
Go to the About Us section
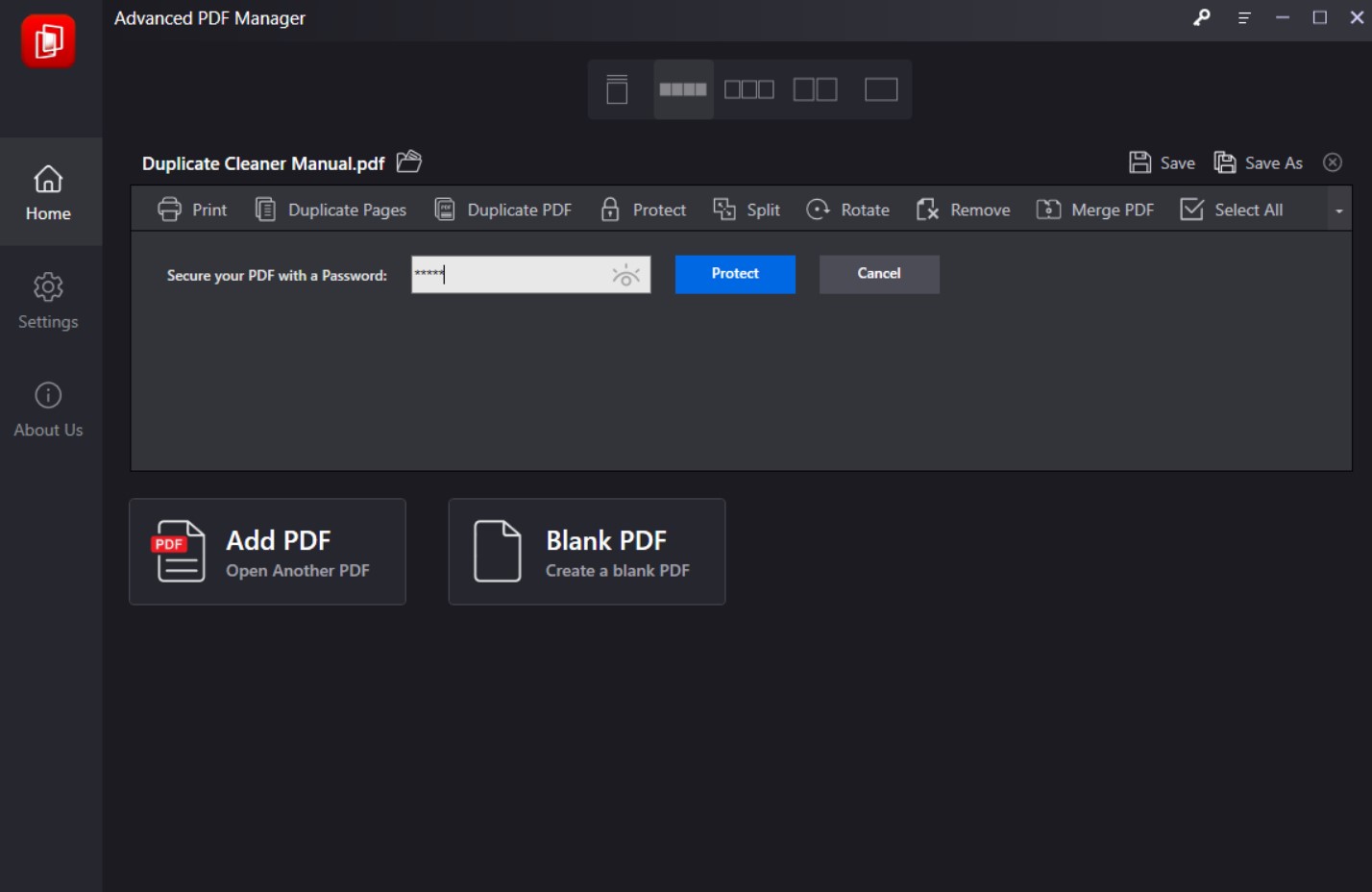[x=48, y=409]
